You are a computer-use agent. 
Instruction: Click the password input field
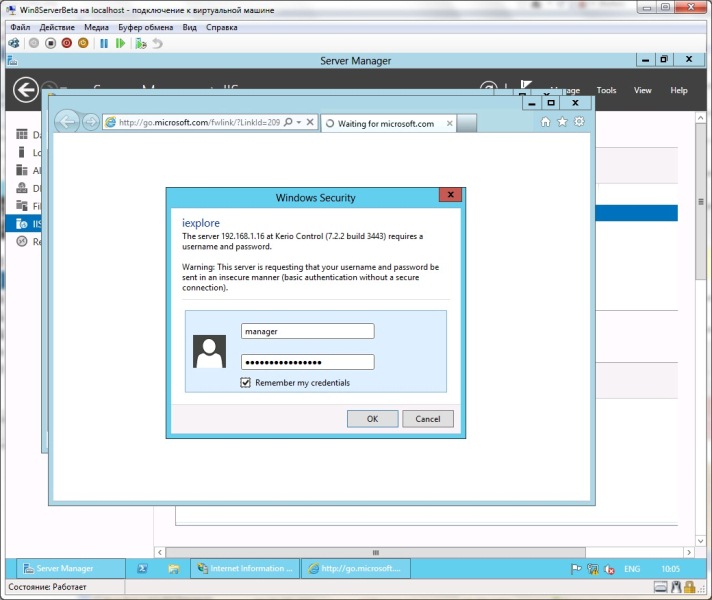point(307,362)
